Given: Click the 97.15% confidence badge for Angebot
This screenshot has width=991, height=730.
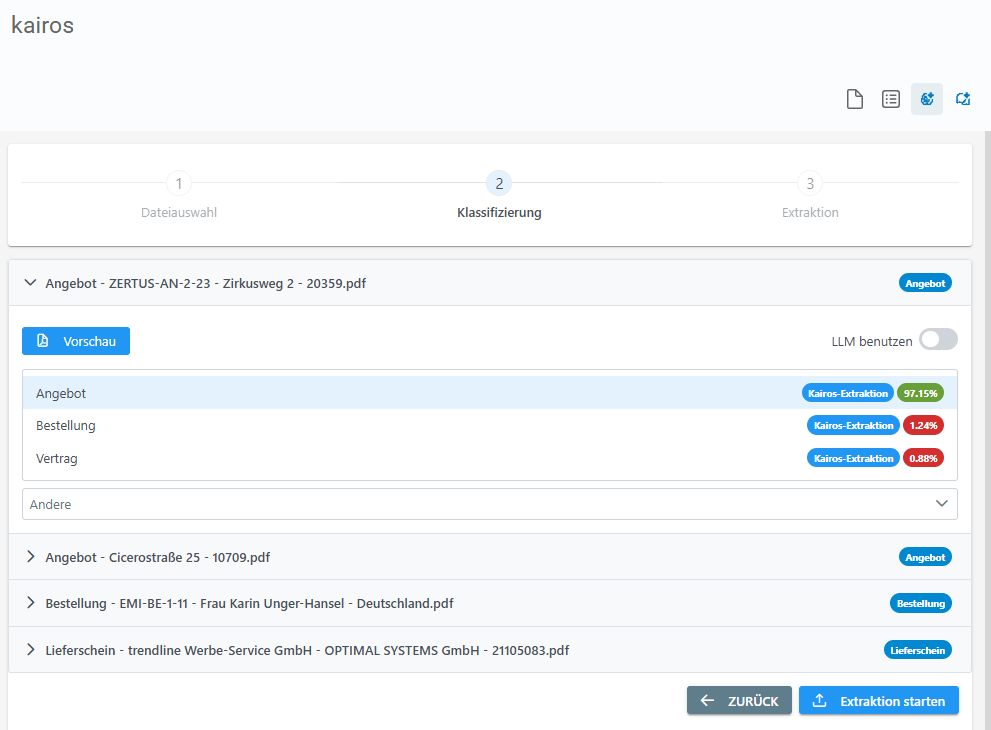Looking at the screenshot, I should click(920, 393).
